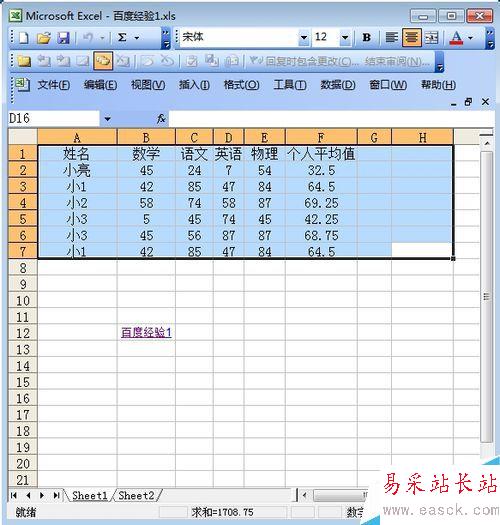Expand the font color palette arrow

(471, 38)
